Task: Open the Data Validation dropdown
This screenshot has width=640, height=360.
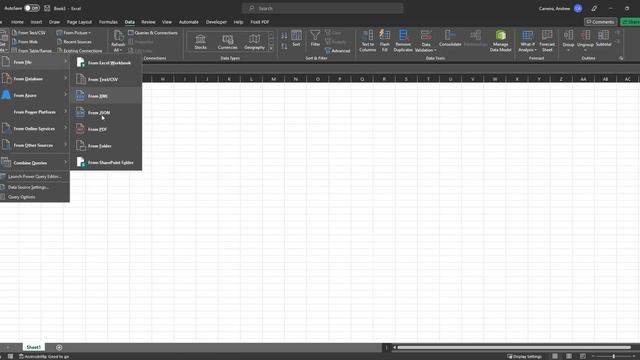Action: pos(426,47)
